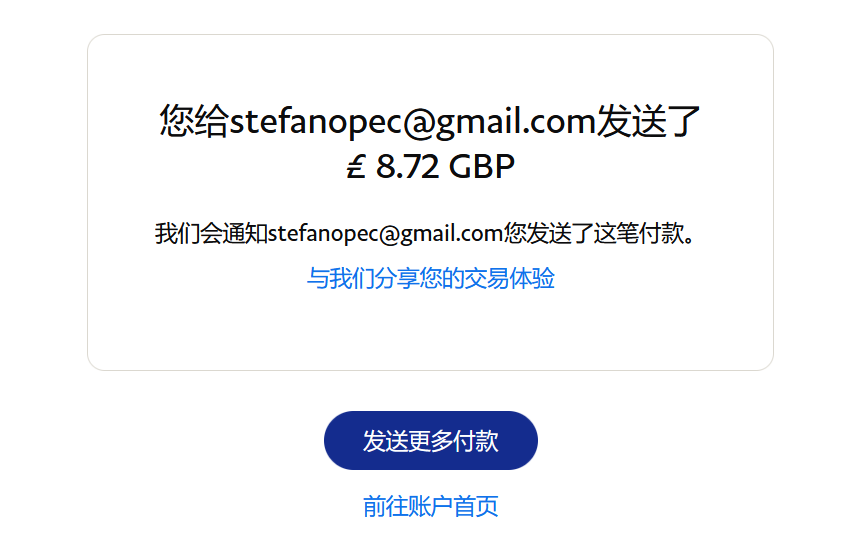Click the 您给 text starting the heading
Image resolution: width=866 pixels, height=545 pixels.
pyautogui.click(x=194, y=121)
